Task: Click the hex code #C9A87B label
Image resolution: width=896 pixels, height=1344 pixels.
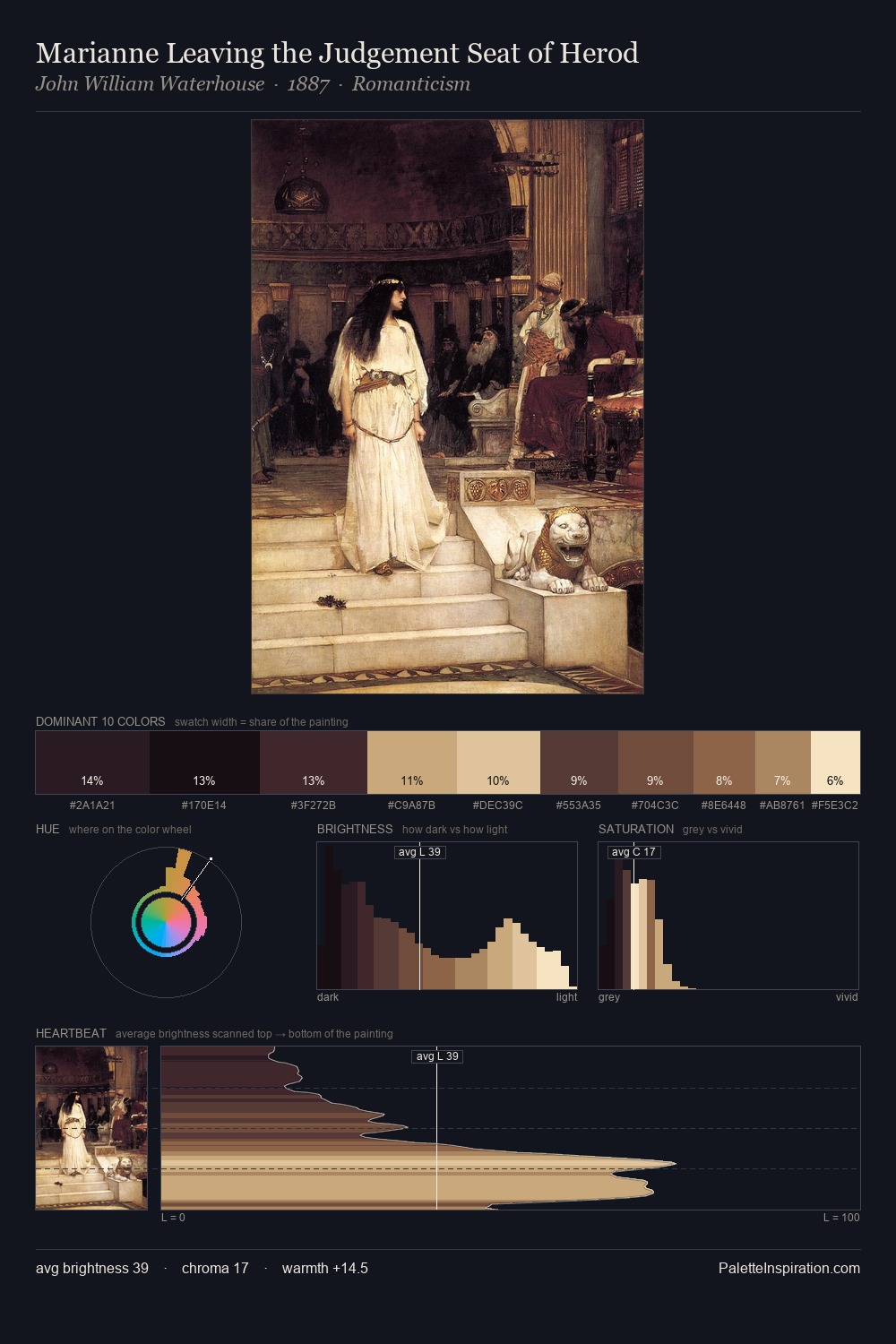Action: pos(412,806)
